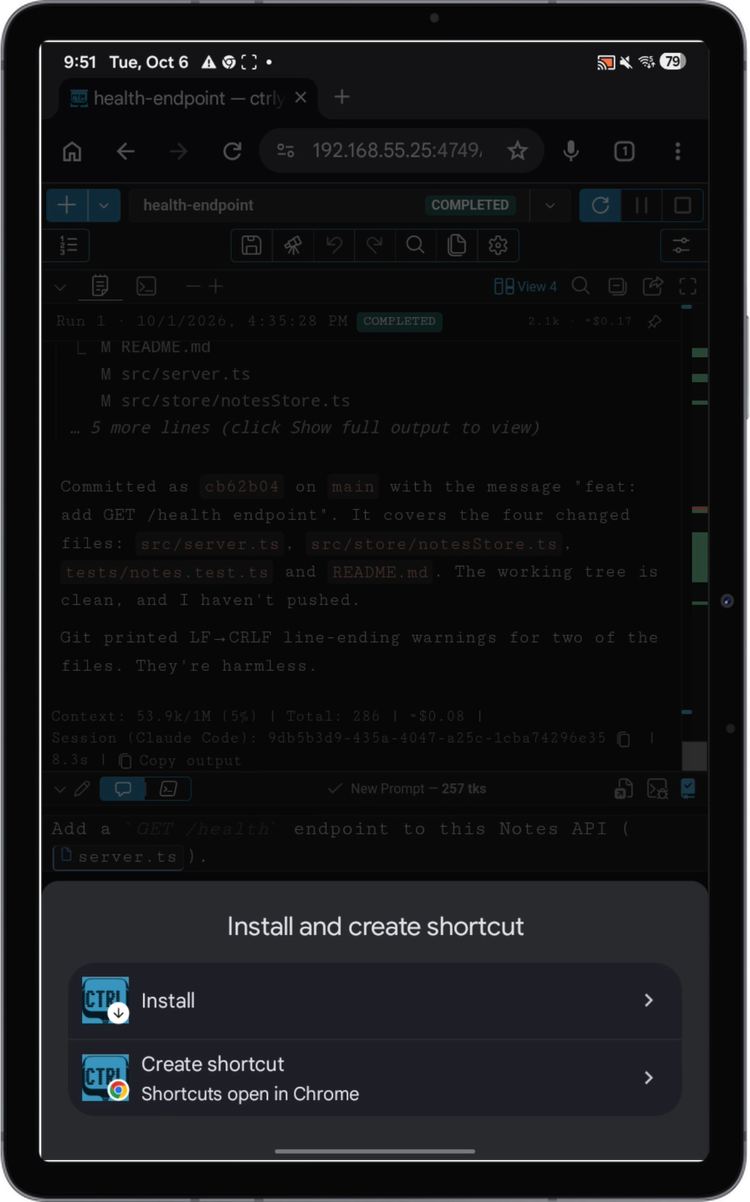
Task: Navigate back with Chrome's back arrow
Action: pos(125,151)
